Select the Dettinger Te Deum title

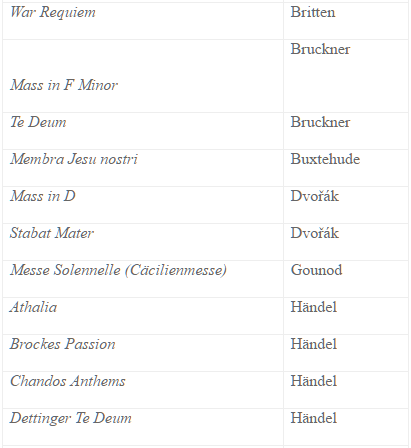point(71,418)
